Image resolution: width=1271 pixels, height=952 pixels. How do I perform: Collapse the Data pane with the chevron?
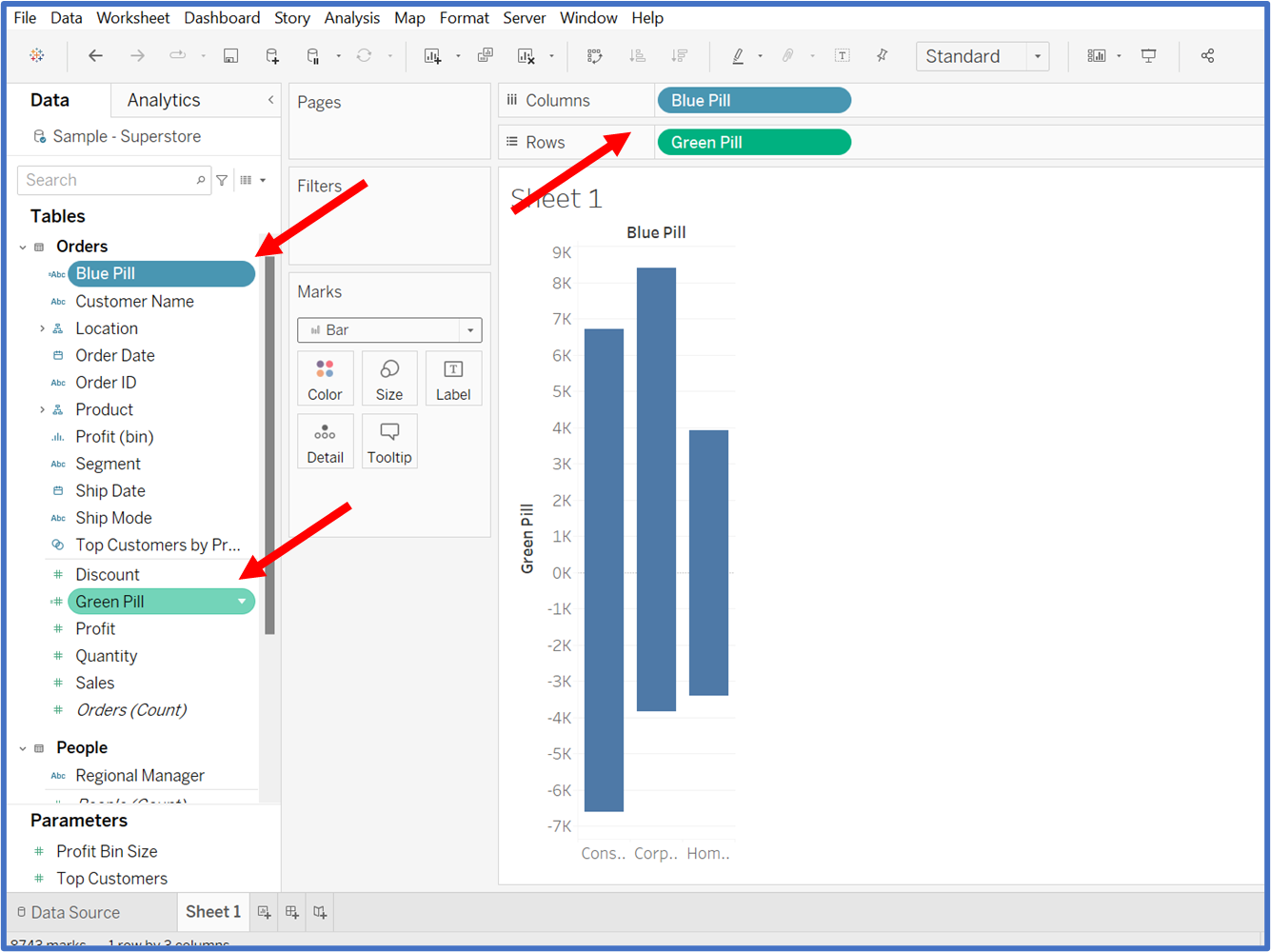270,100
